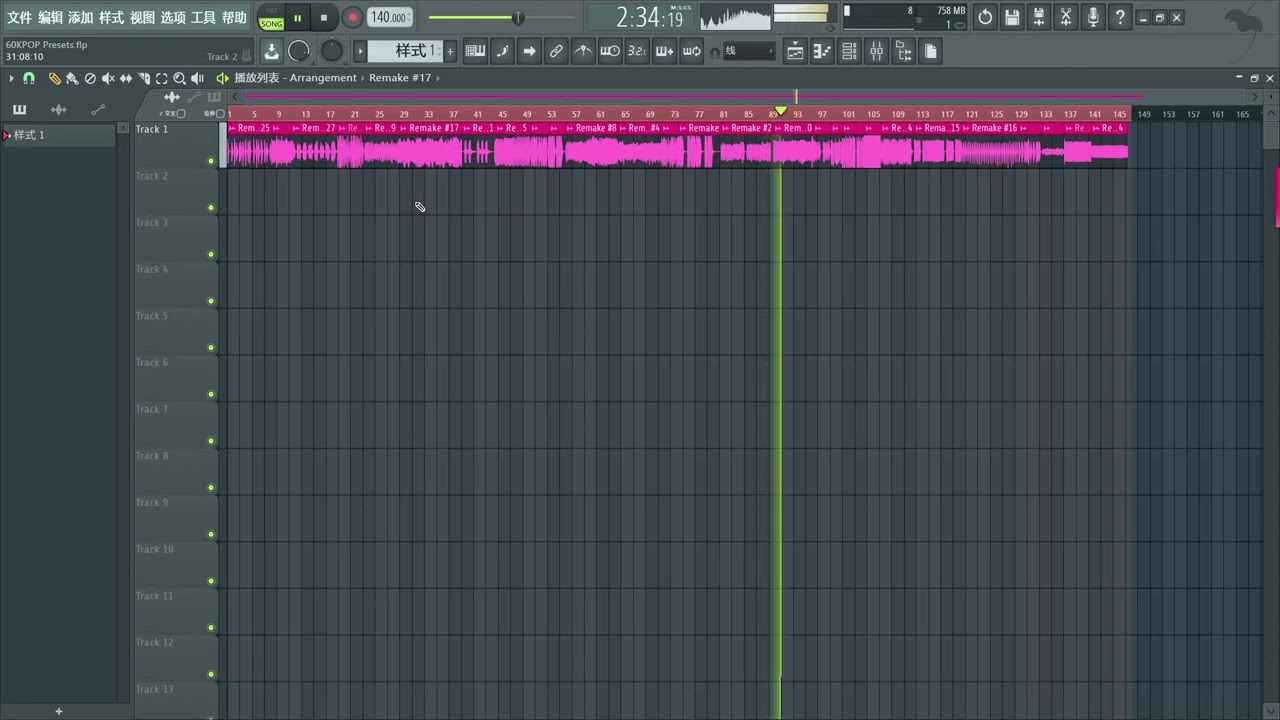Open the Remake #17 clip selector

coord(400,78)
